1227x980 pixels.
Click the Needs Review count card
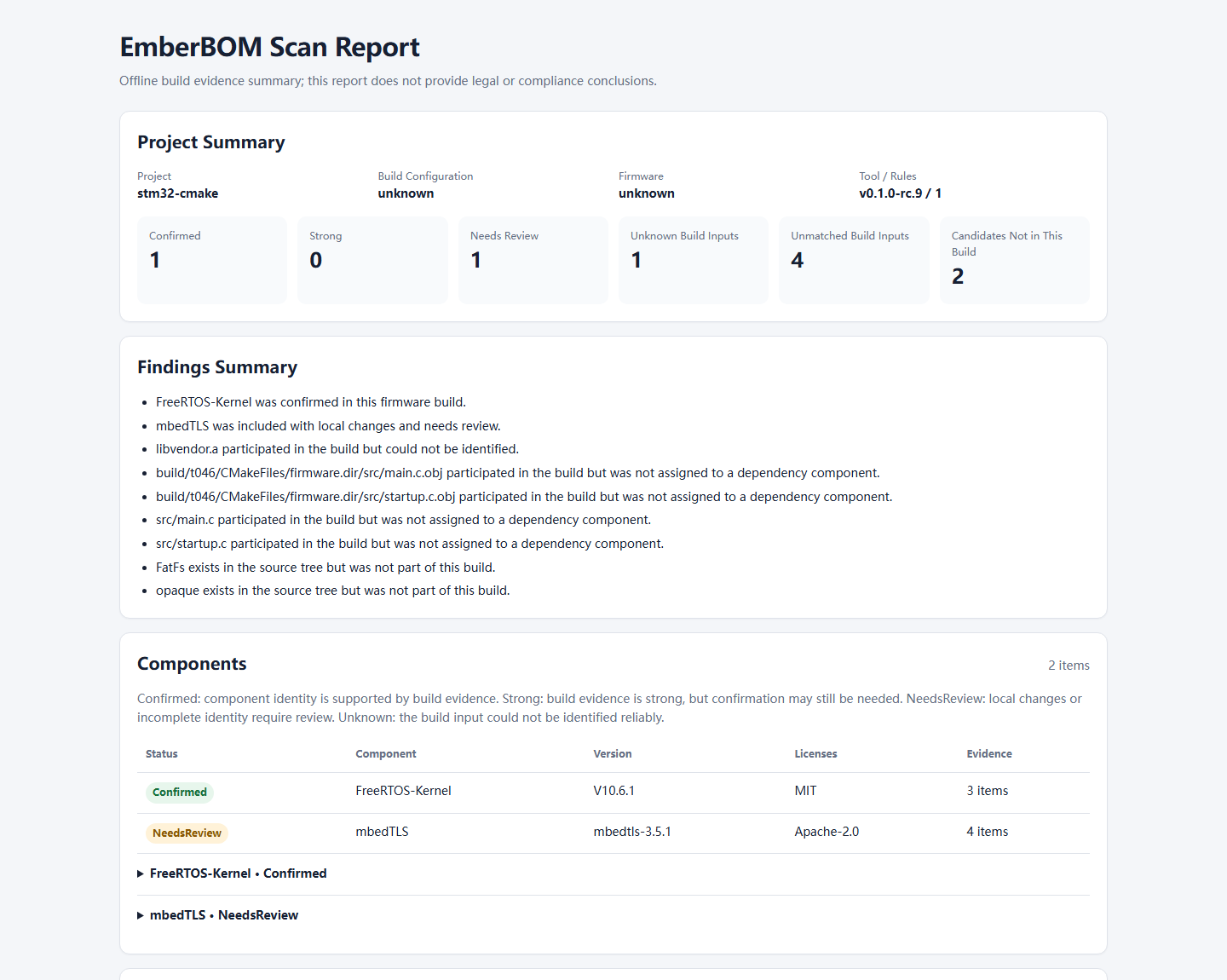pyautogui.click(x=533, y=260)
